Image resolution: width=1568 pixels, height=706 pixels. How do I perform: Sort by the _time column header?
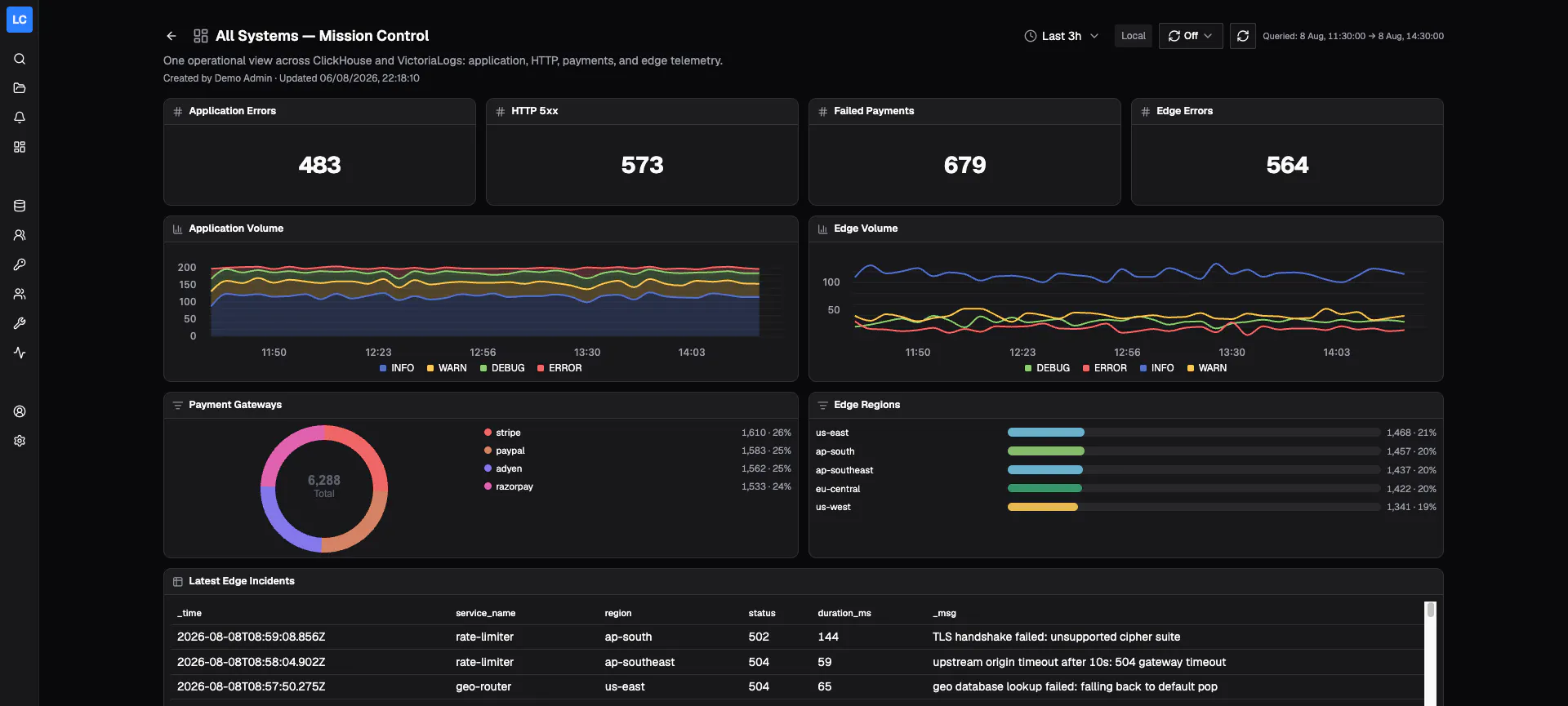pyautogui.click(x=189, y=613)
